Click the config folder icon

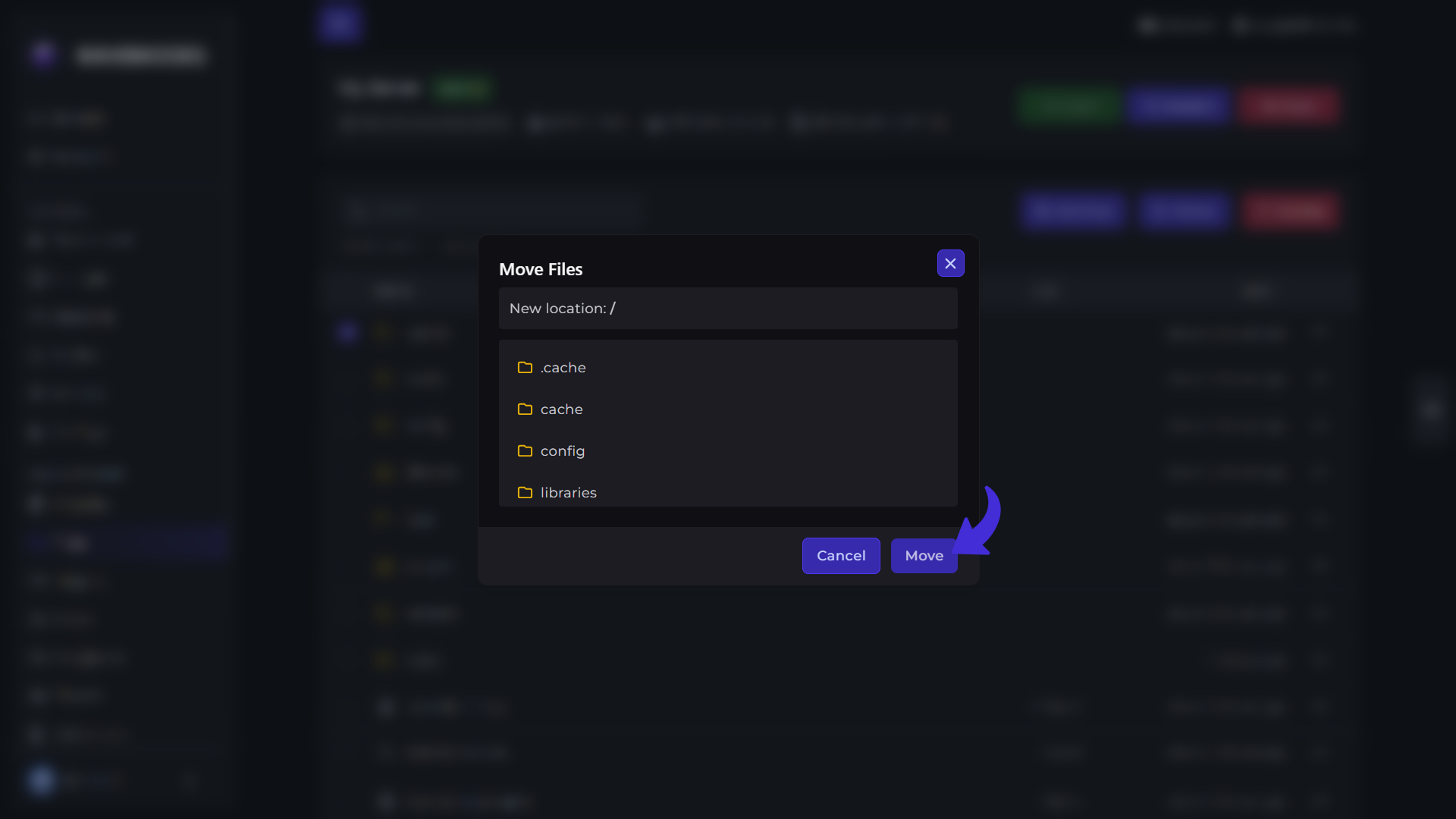[525, 450]
